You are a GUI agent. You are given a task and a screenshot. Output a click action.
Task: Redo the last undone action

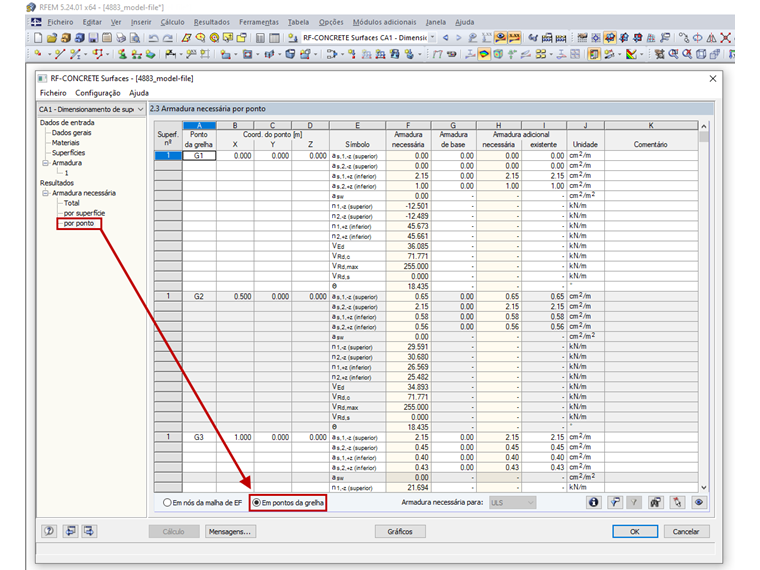(x=168, y=37)
